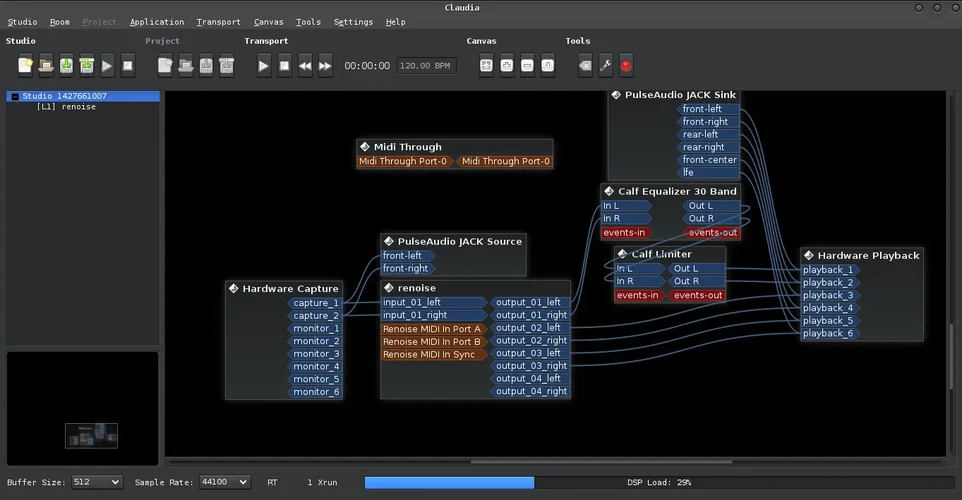Click the transport fast-forward button
The width and height of the screenshot is (962, 500).
(x=325, y=66)
